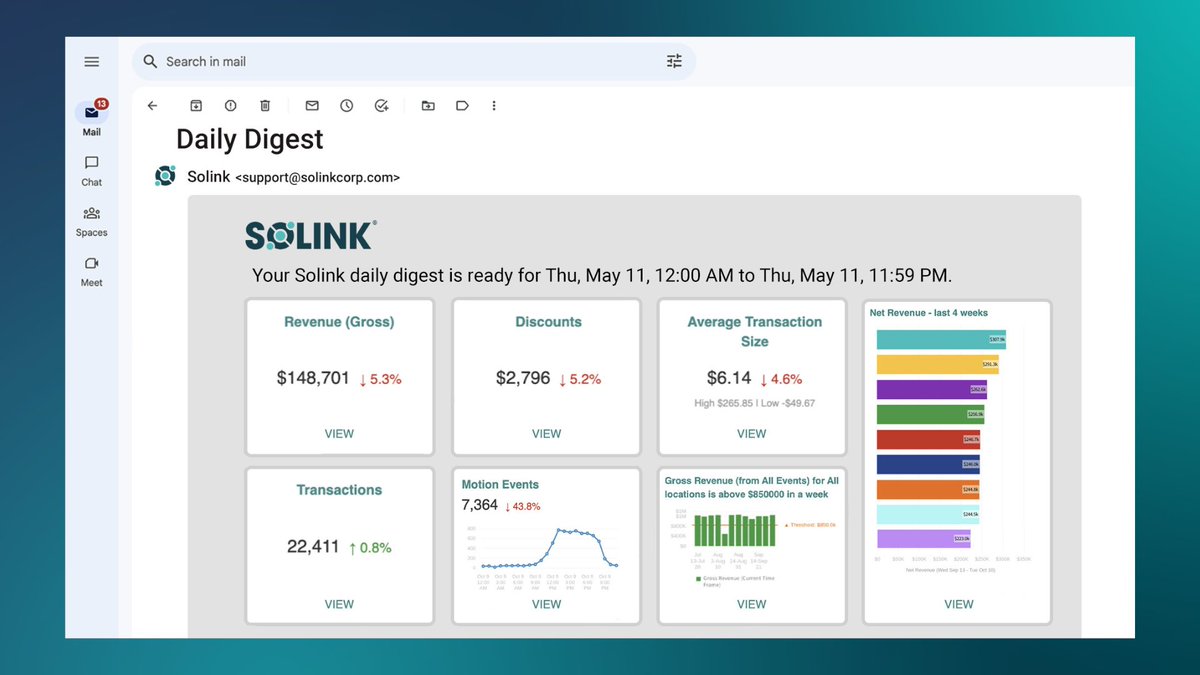Select the 22,411 transactions value

[x=314, y=547]
